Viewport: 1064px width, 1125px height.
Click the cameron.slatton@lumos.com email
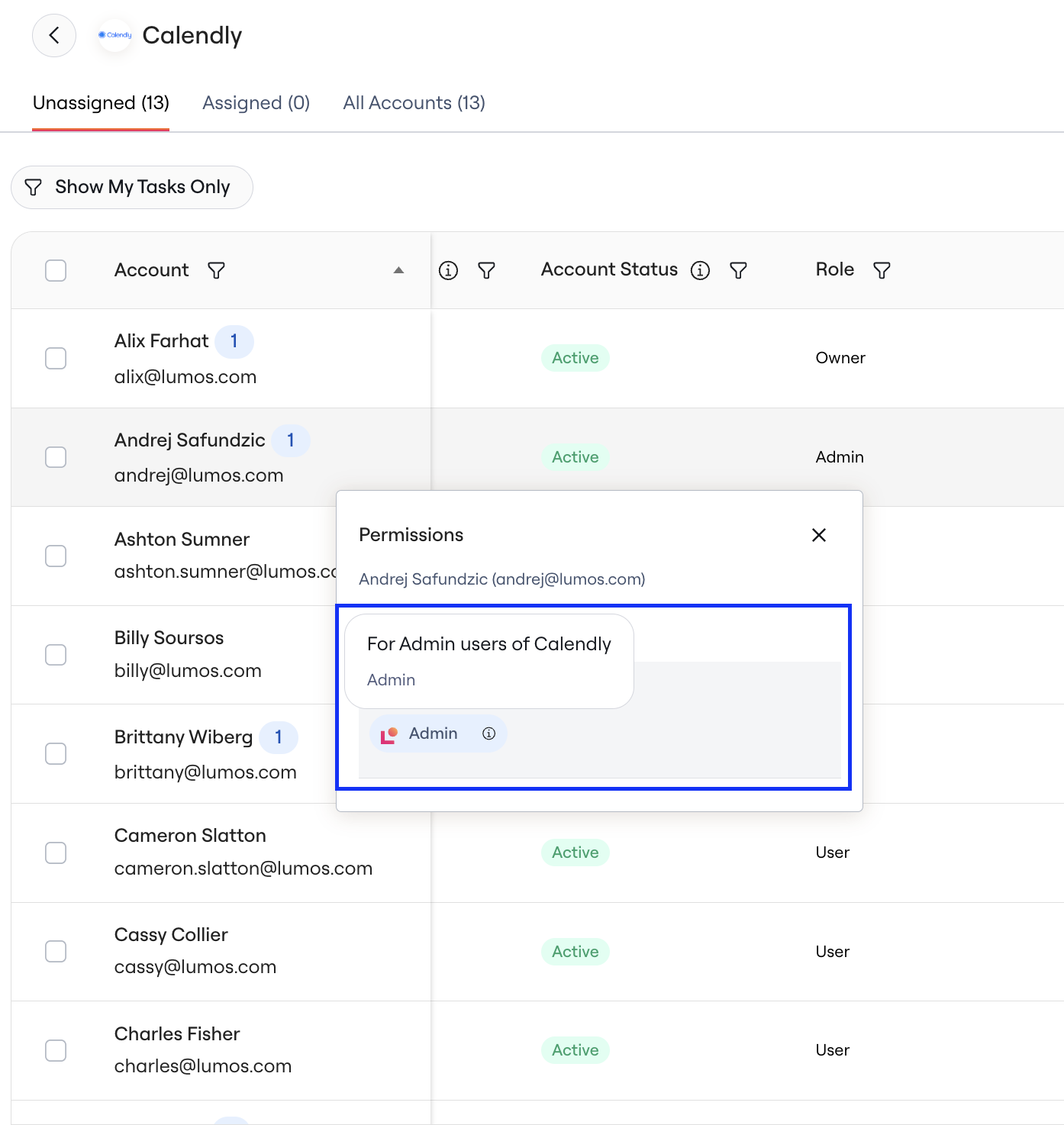[243, 869]
